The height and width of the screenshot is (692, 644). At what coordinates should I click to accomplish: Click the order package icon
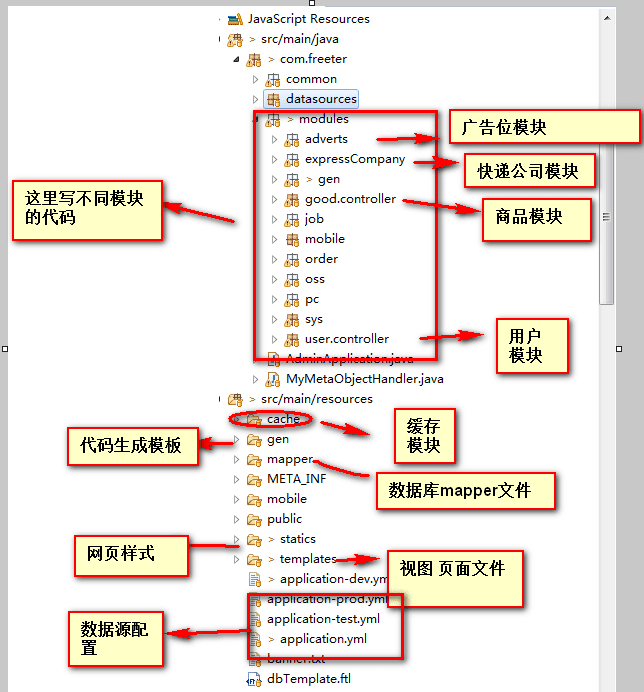(292, 260)
